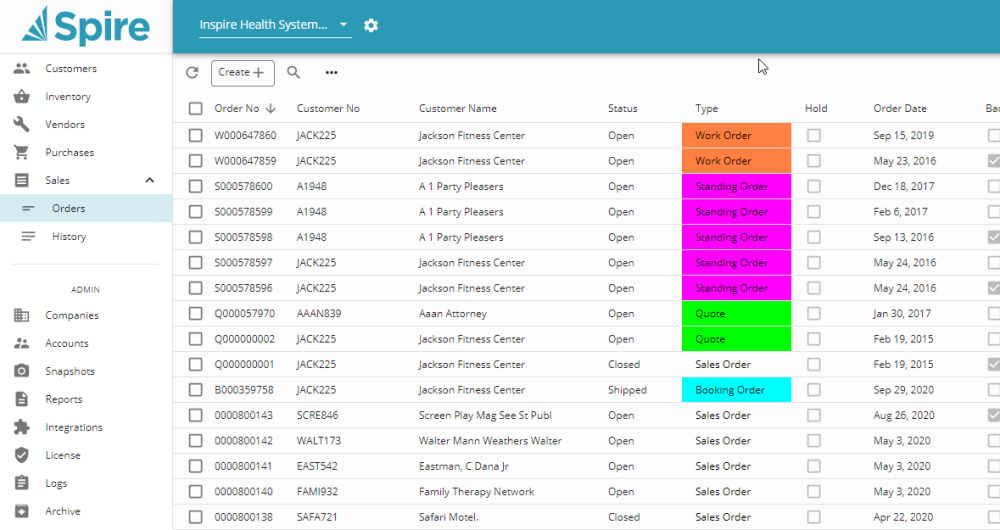Sort by the Customer Name column header
1000x530 pixels.
(x=457, y=108)
